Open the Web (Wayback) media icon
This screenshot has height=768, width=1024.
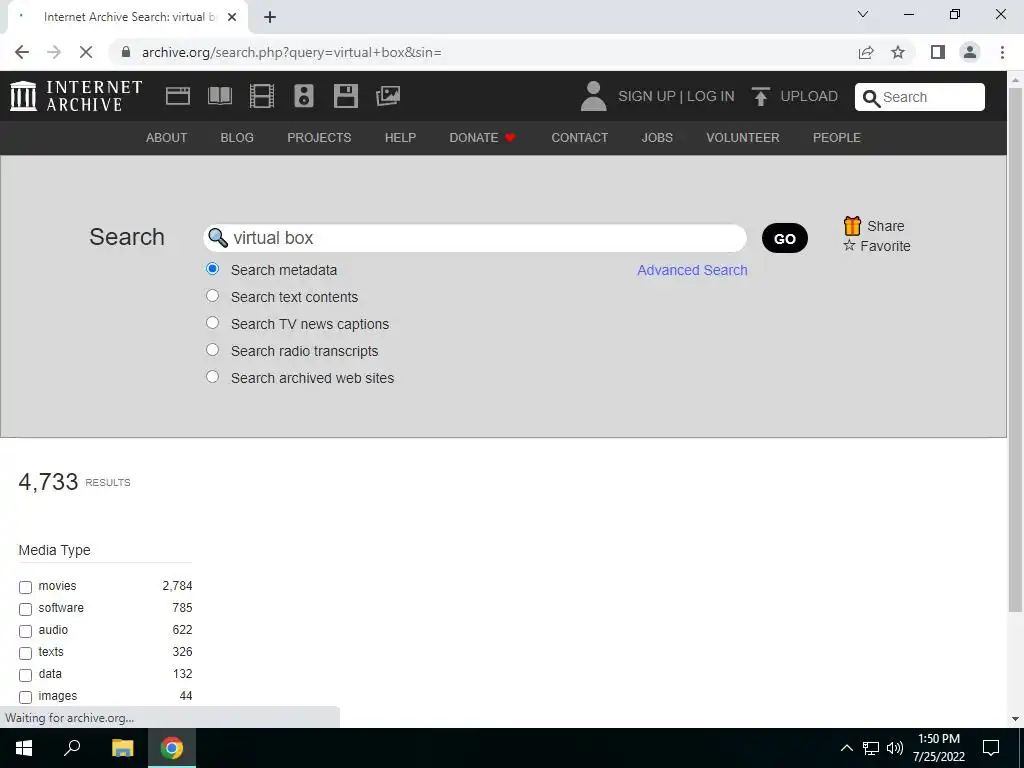(178, 96)
